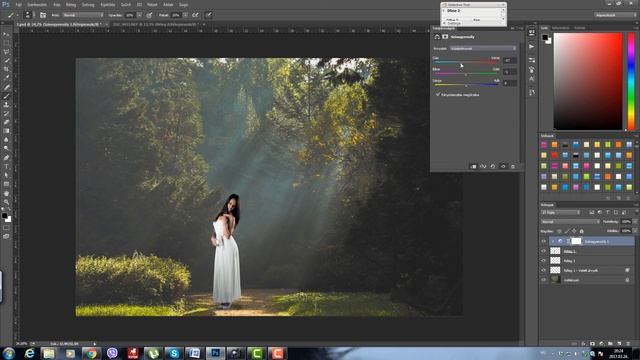
Task: Select the Crop tool
Action: [6, 69]
